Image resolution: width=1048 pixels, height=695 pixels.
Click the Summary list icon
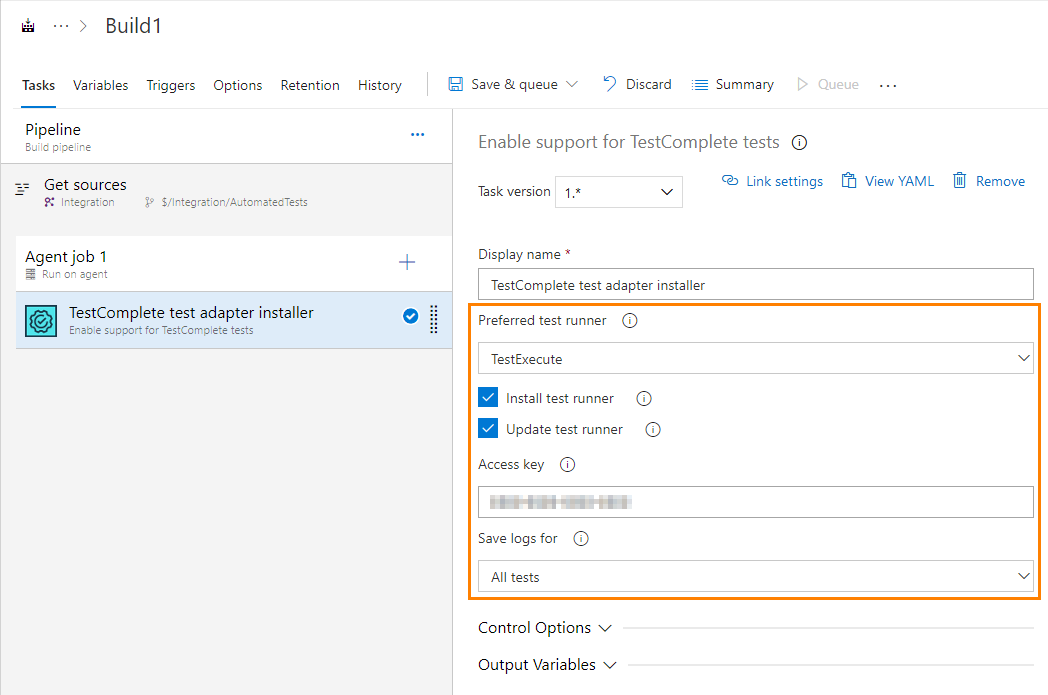click(700, 85)
